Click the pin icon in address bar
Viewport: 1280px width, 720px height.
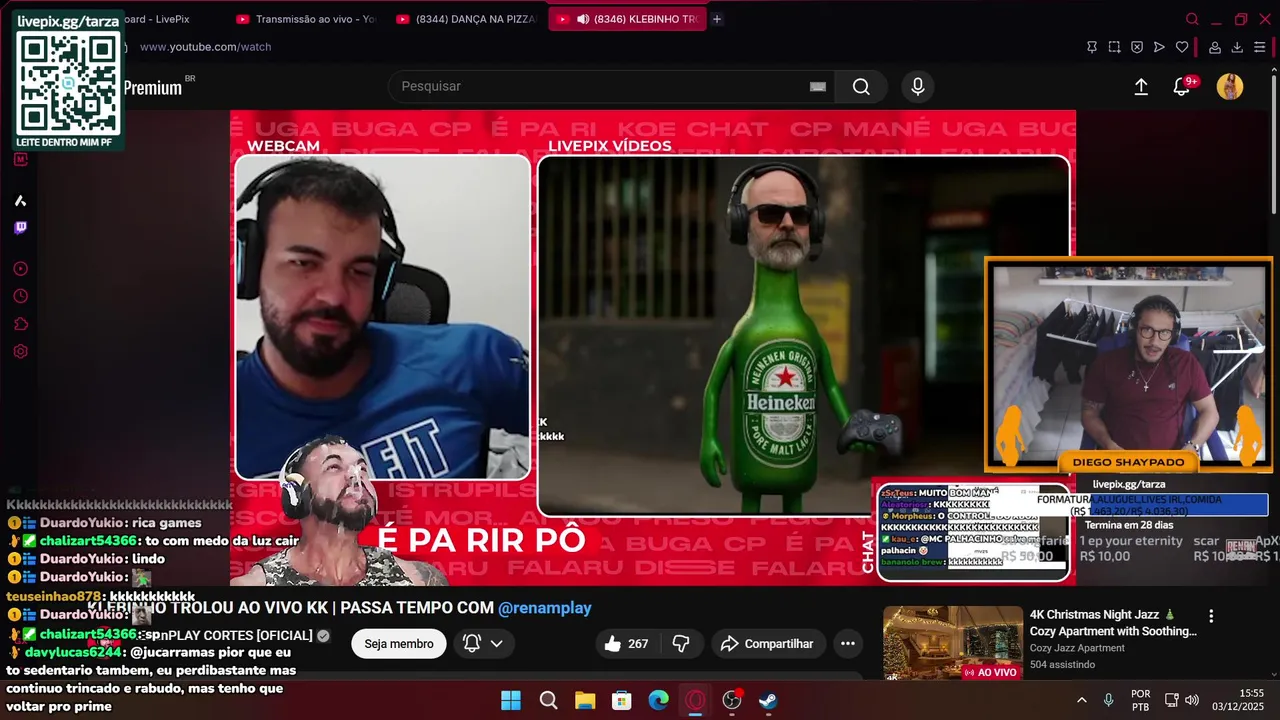point(1091,47)
